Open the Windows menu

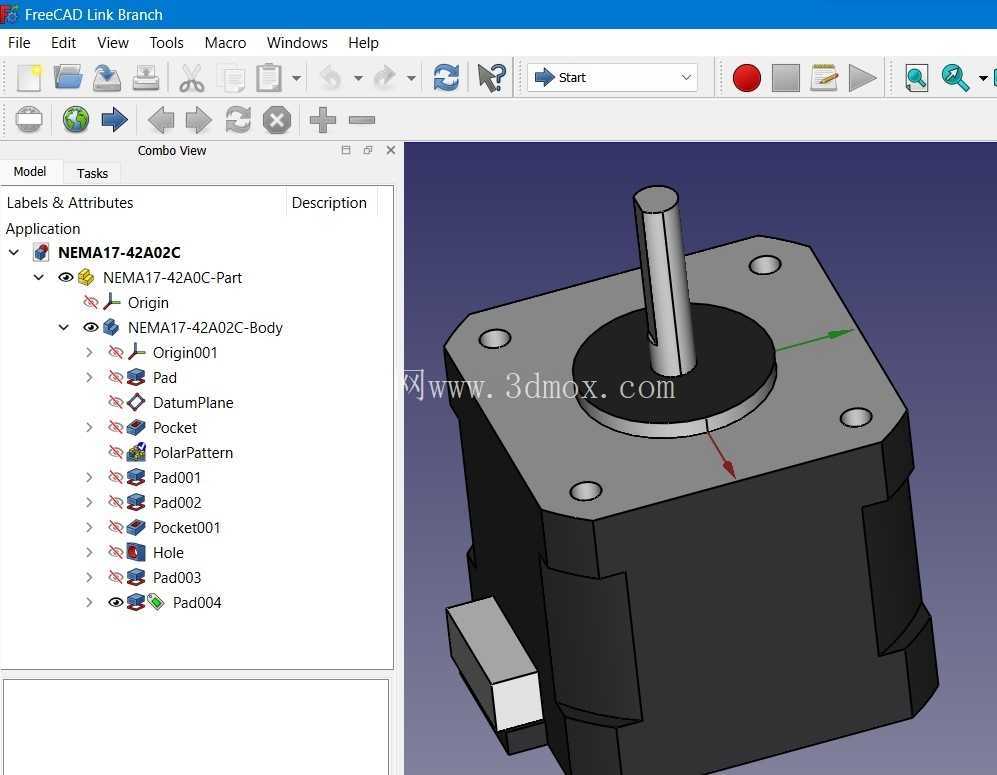[297, 43]
